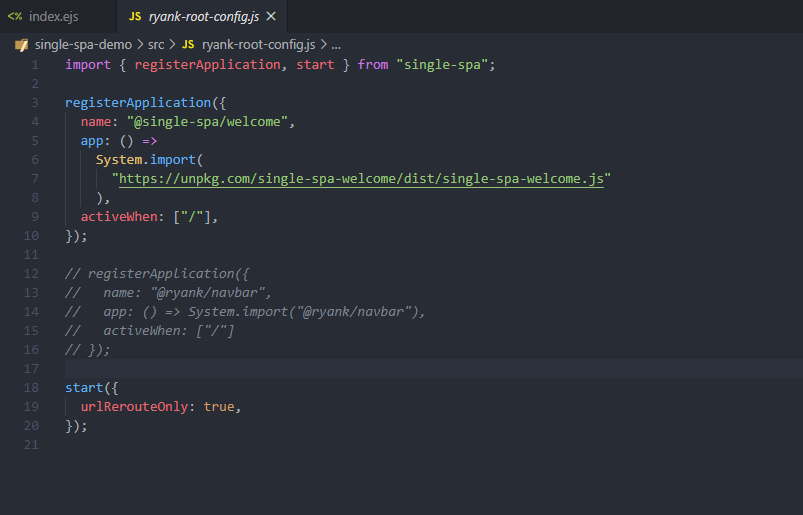Click the JS icon on ryank-root-config.js tab
The image size is (803, 515).
tap(135, 16)
